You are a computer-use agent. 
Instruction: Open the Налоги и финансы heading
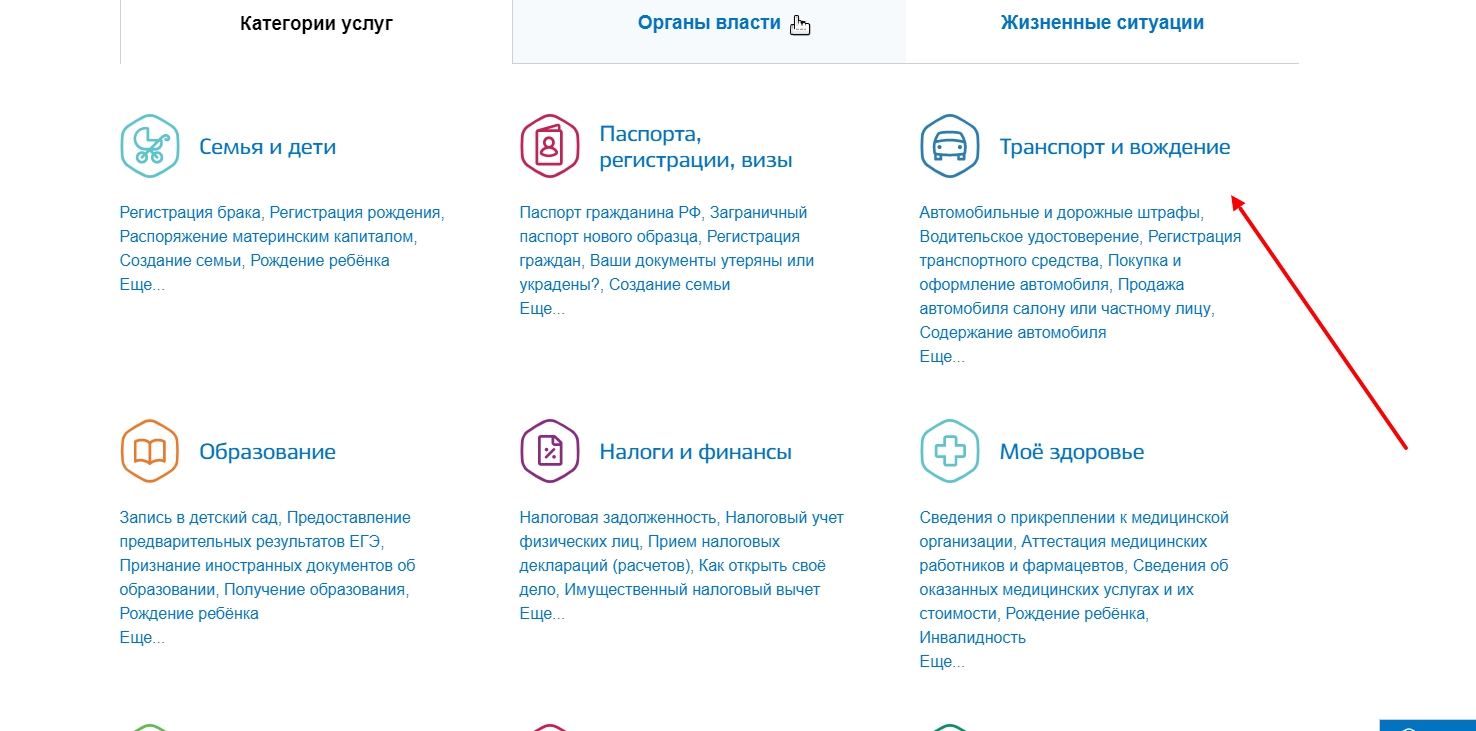696,452
